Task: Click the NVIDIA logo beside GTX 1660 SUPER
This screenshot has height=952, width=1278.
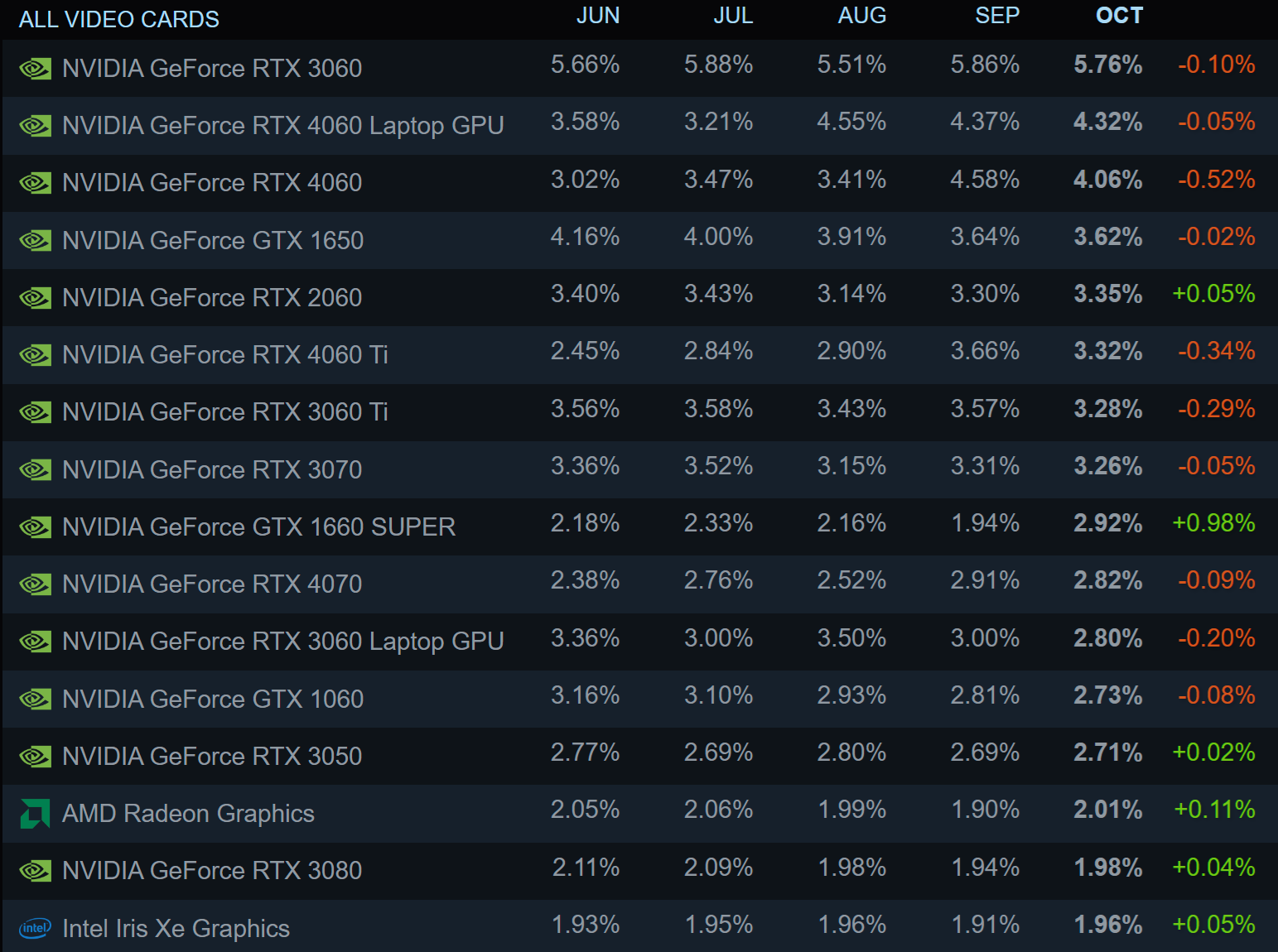Action: (x=35, y=527)
